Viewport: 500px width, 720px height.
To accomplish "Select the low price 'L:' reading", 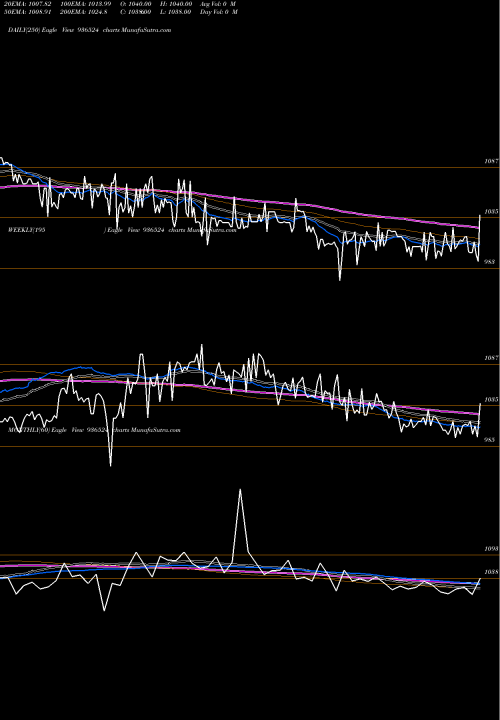I will (176, 12).
